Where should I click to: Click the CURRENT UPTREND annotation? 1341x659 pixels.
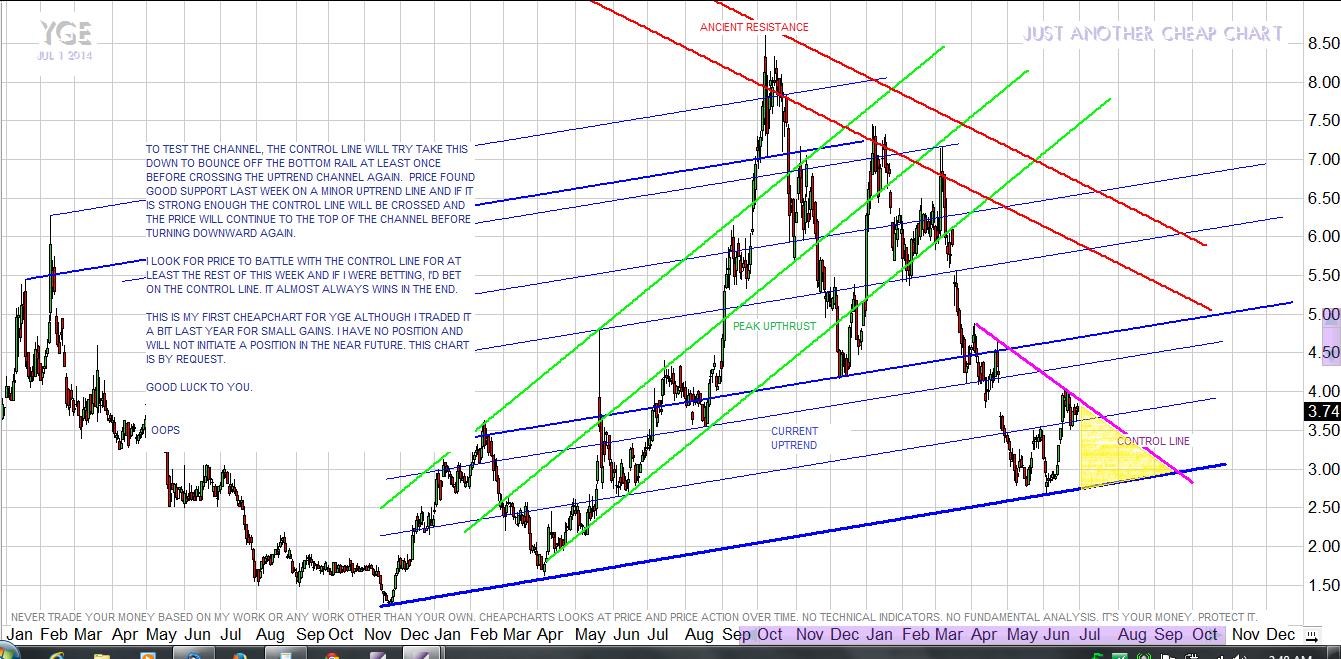794,438
